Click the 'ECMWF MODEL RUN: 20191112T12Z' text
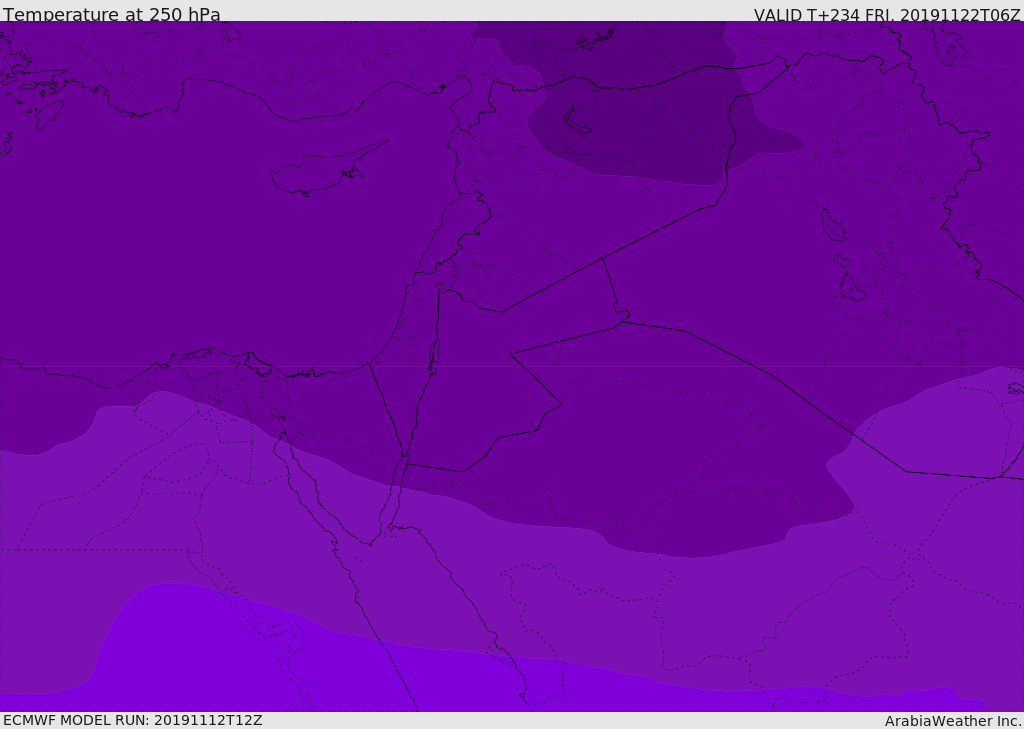The height and width of the screenshot is (729, 1024). 133,720
